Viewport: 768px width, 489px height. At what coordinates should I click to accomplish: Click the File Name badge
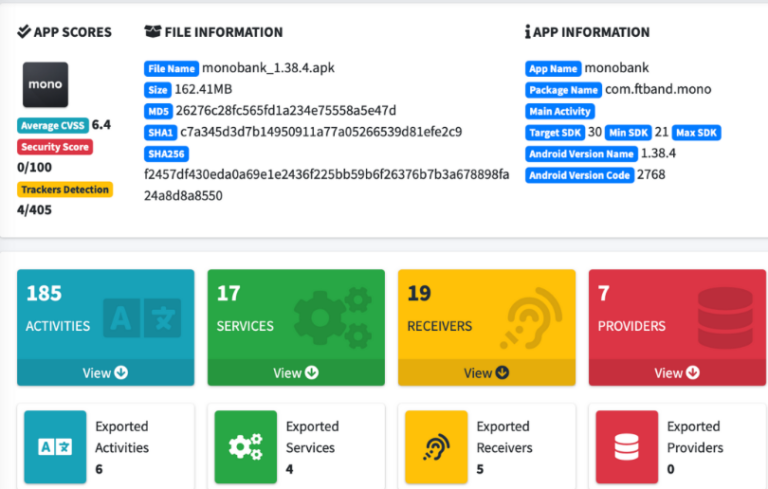pyautogui.click(x=171, y=69)
